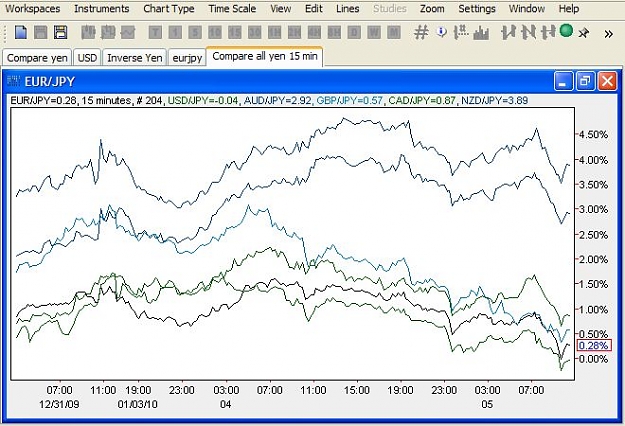Screen dimensions: 625x426
Task: Open the Window menu
Action: pos(527,9)
